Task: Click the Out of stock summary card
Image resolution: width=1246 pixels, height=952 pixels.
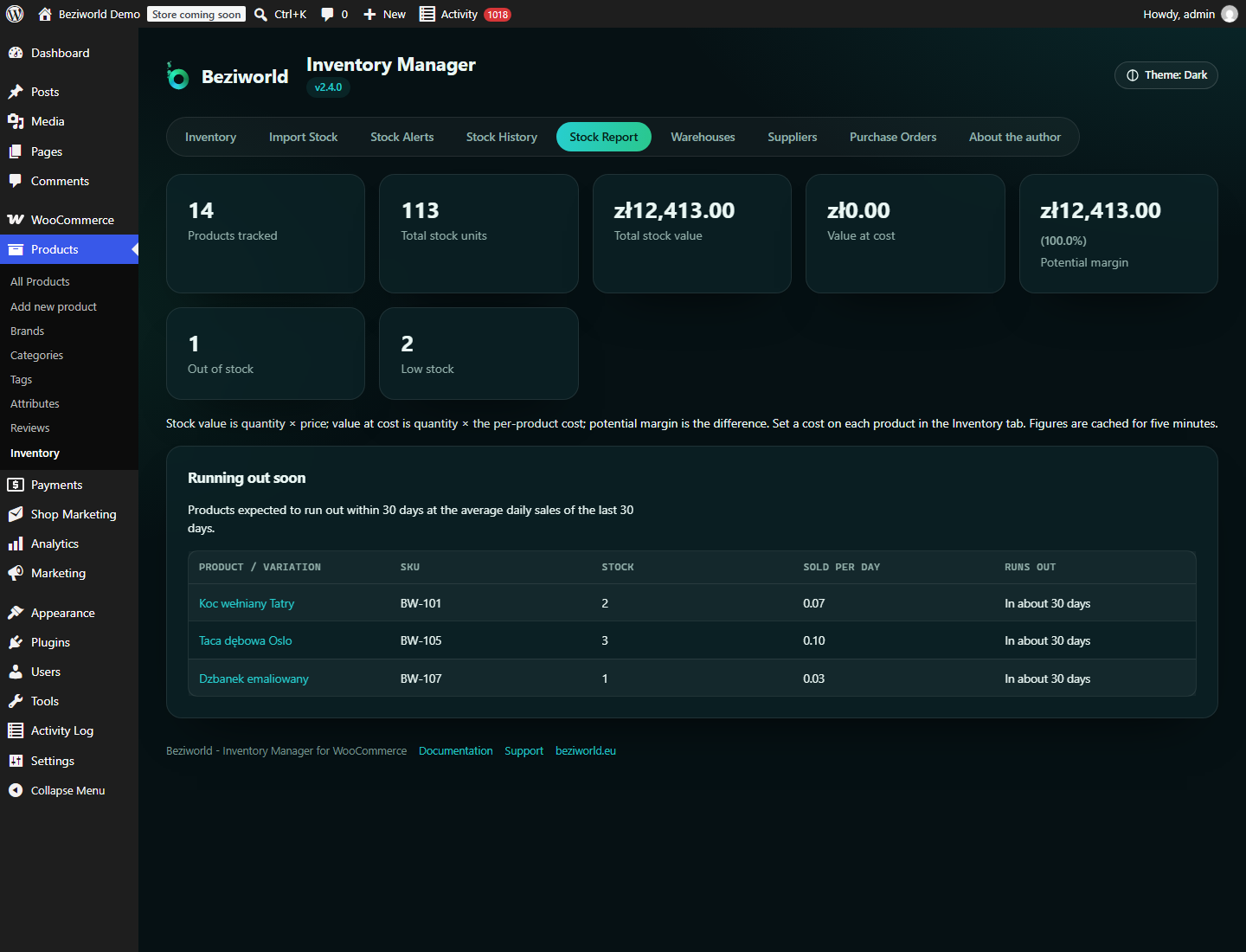Action: pos(266,353)
